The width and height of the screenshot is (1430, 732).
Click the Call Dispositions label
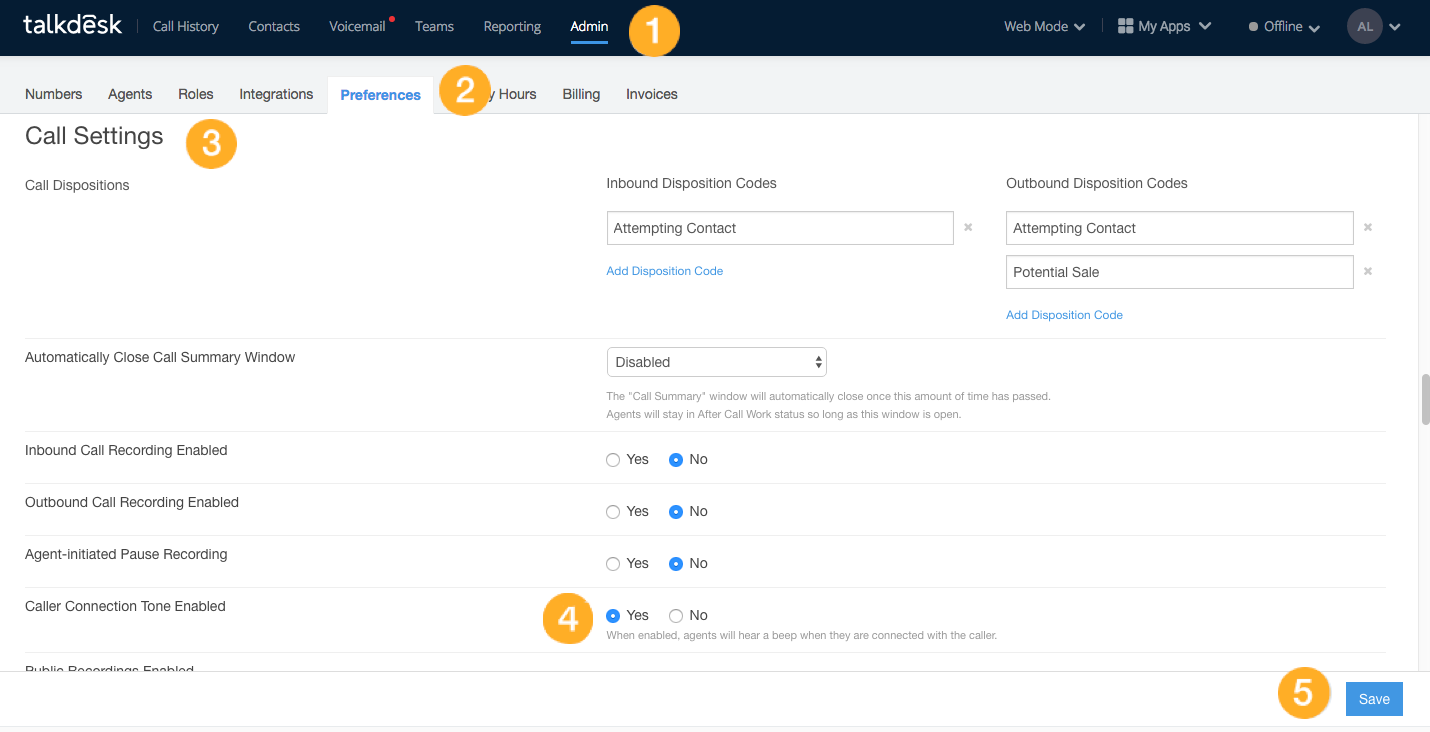[x=77, y=185]
